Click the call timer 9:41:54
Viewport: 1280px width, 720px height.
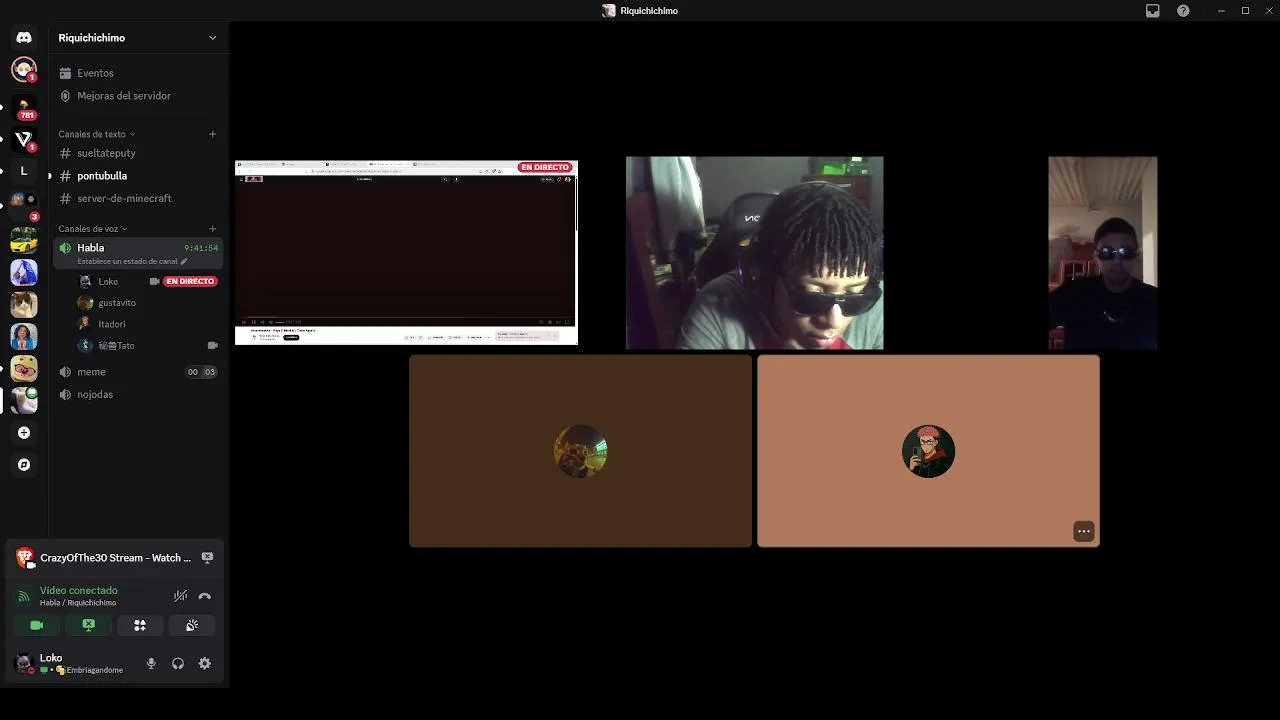[x=201, y=248]
